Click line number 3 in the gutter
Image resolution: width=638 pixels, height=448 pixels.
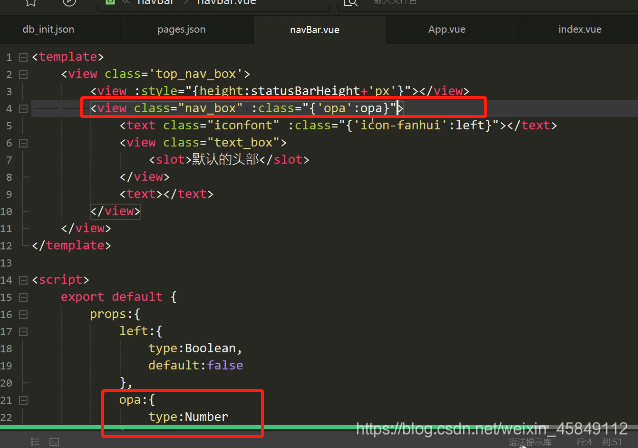tap(9, 92)
